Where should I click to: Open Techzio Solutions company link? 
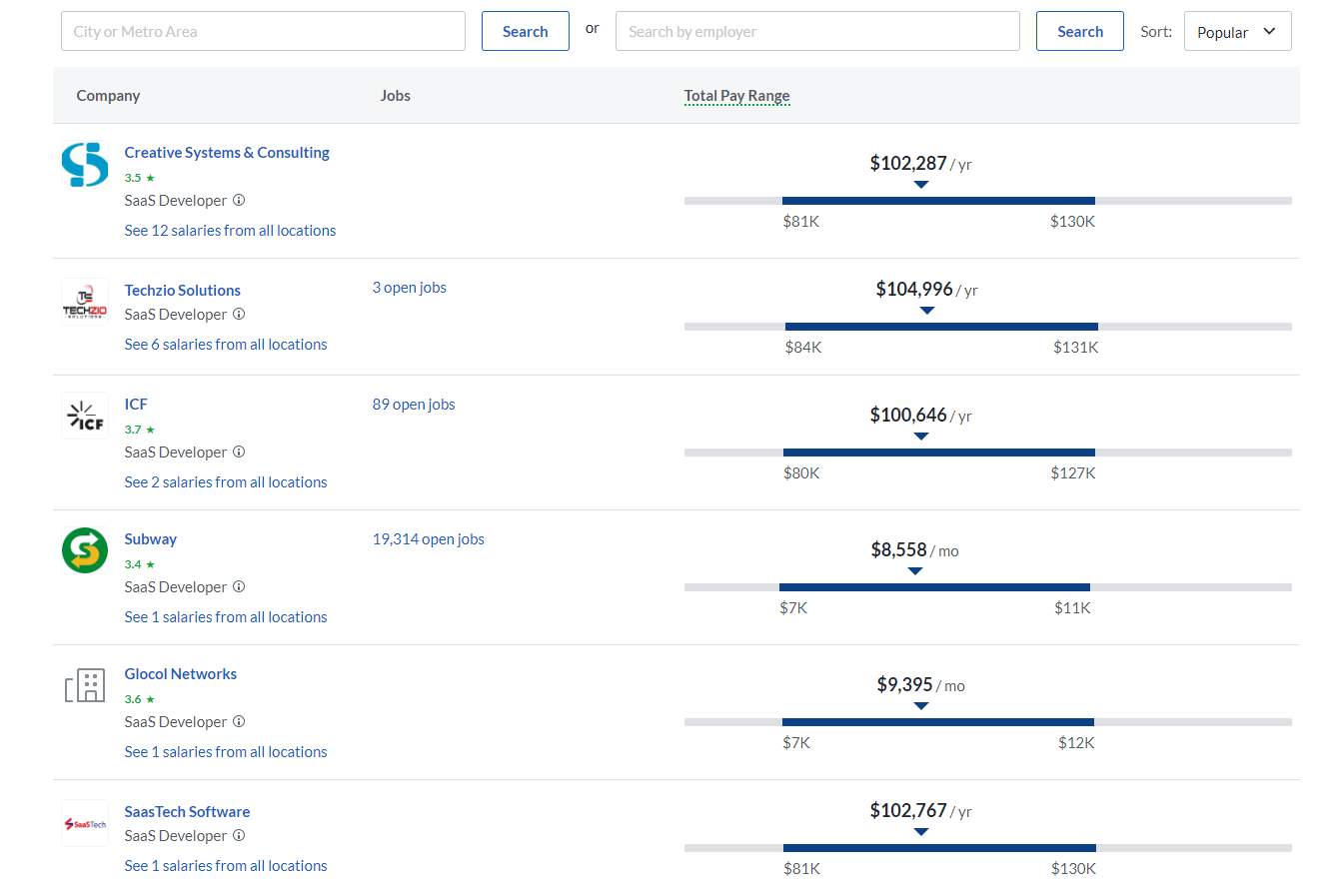click(x=182, y=291)
